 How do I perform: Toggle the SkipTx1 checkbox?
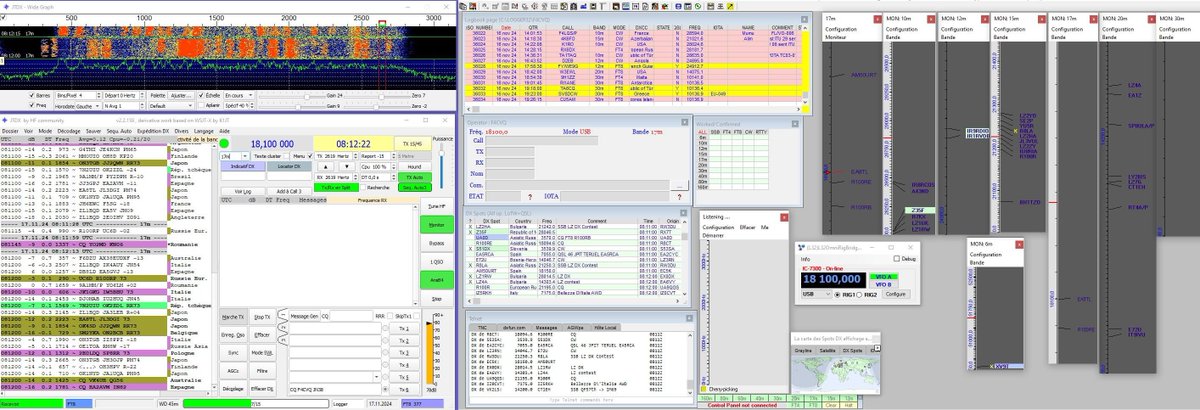416,316
